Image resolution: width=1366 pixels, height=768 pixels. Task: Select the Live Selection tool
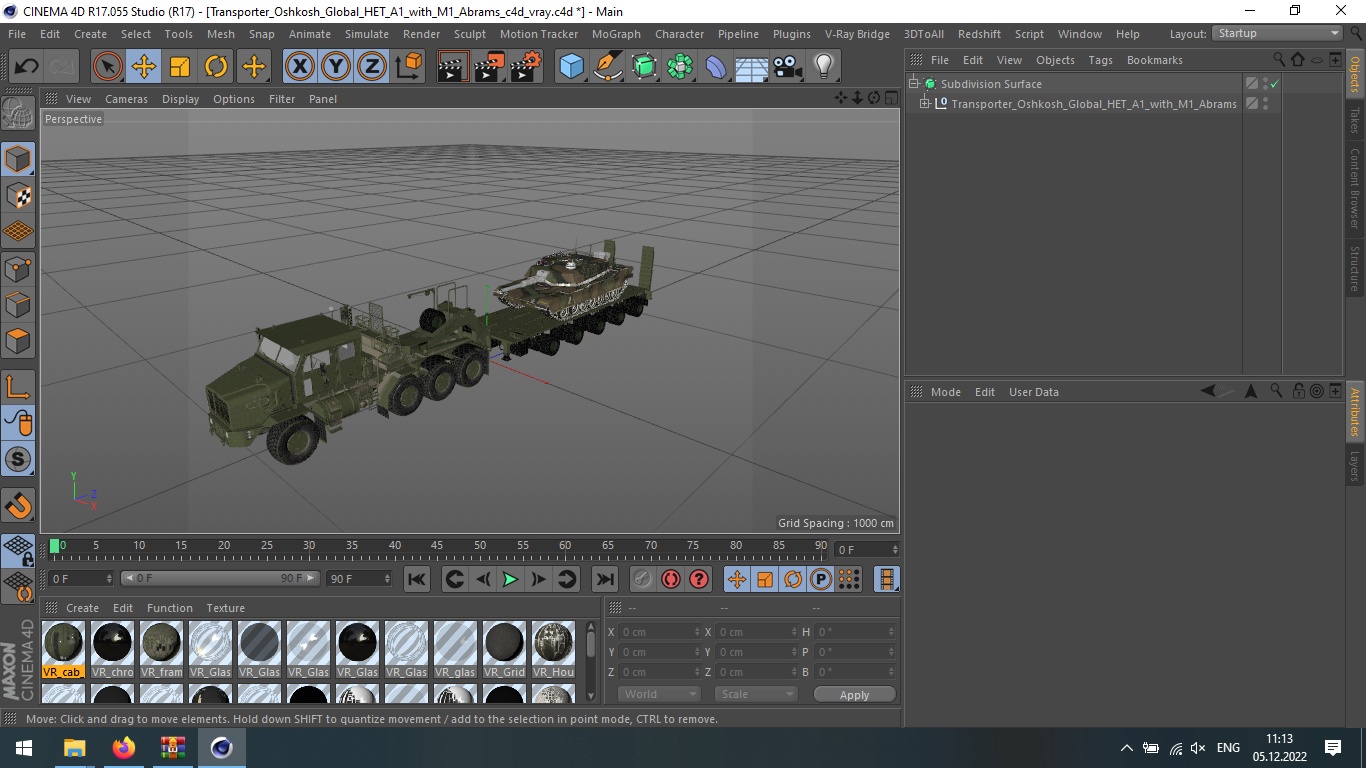coord(108,67)
